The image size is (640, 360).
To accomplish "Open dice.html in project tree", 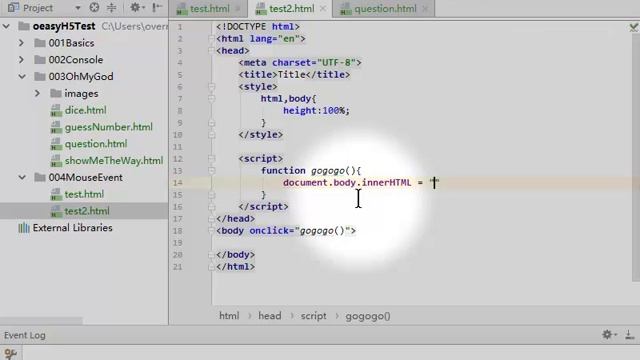I will pyautogui.click(x=85, y=110).
